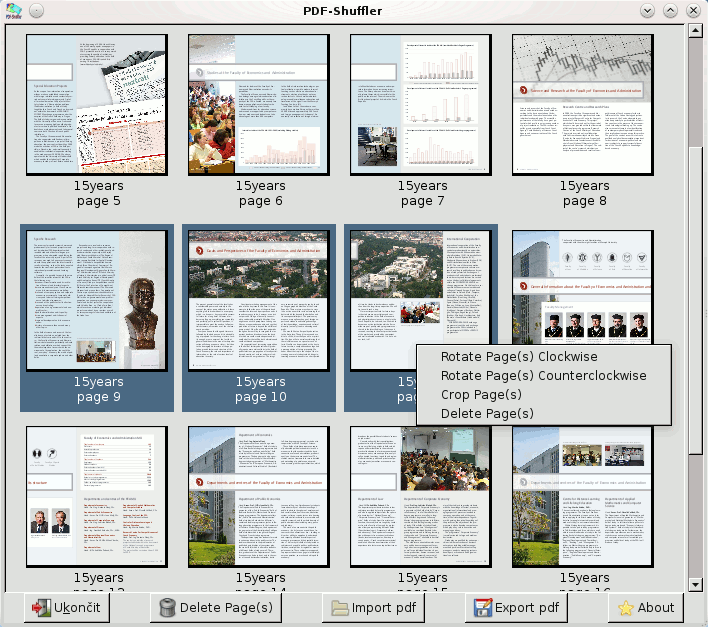708x627 pixels.
Task: Select the thumbnail below page 10
Action: click(259, 497)
